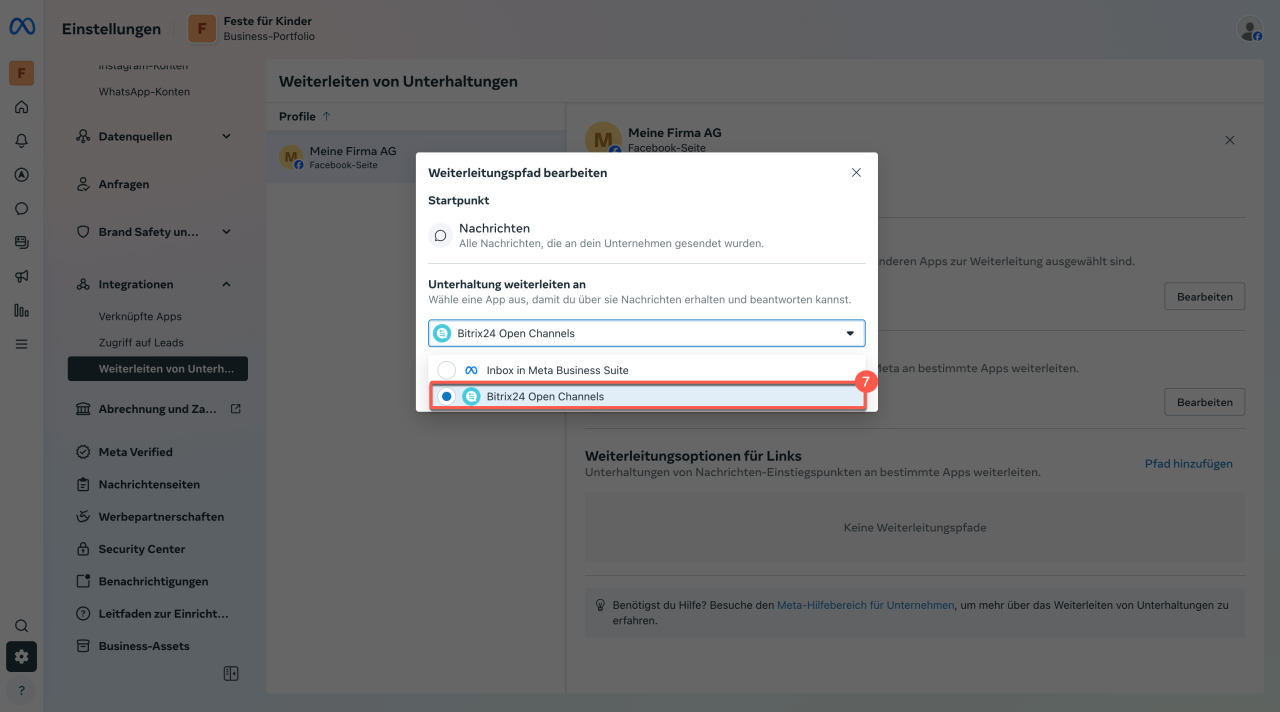Toggle the sidebar collapse panel icon

tap(231, 674)
